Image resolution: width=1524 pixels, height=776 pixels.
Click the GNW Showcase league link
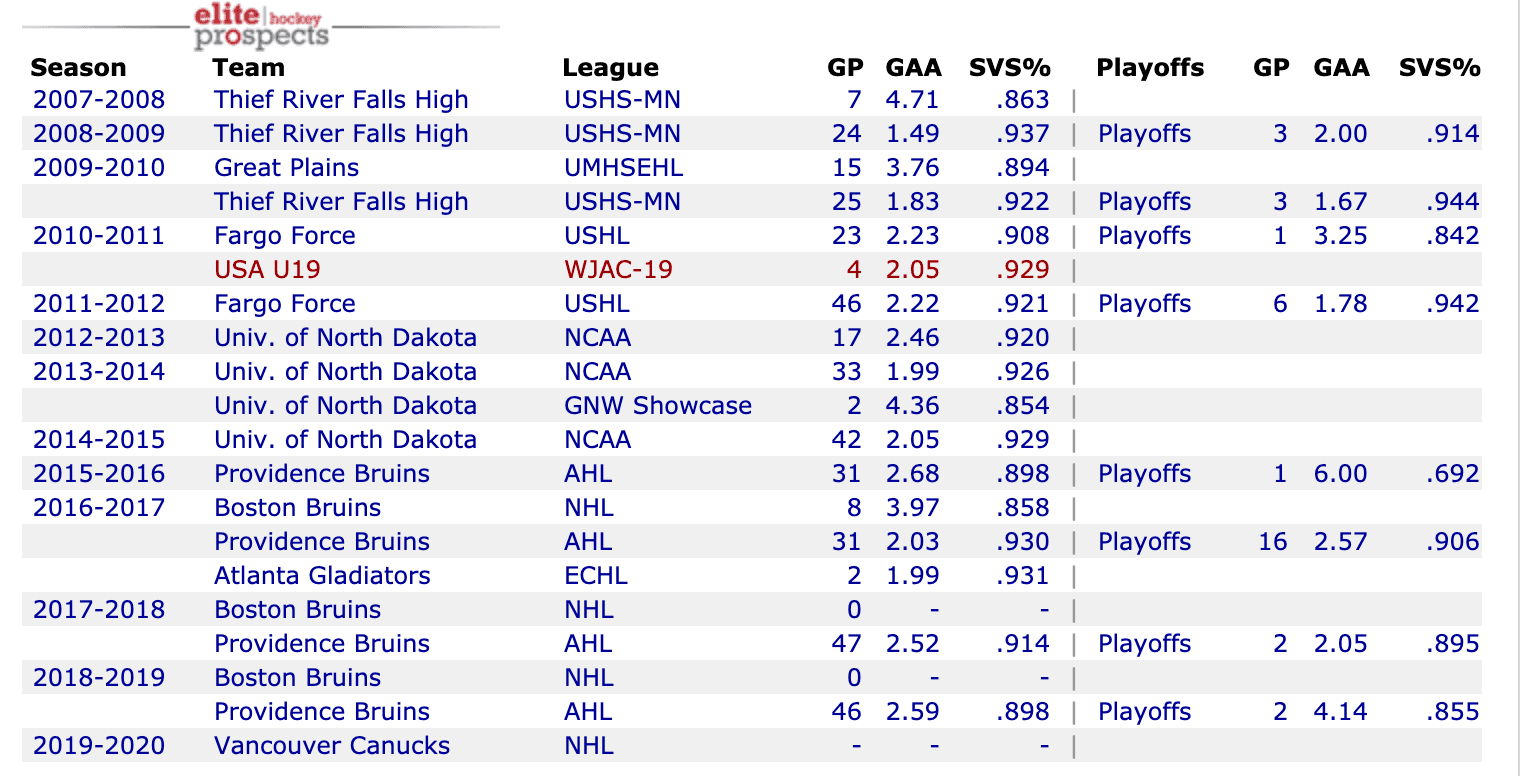657,406
